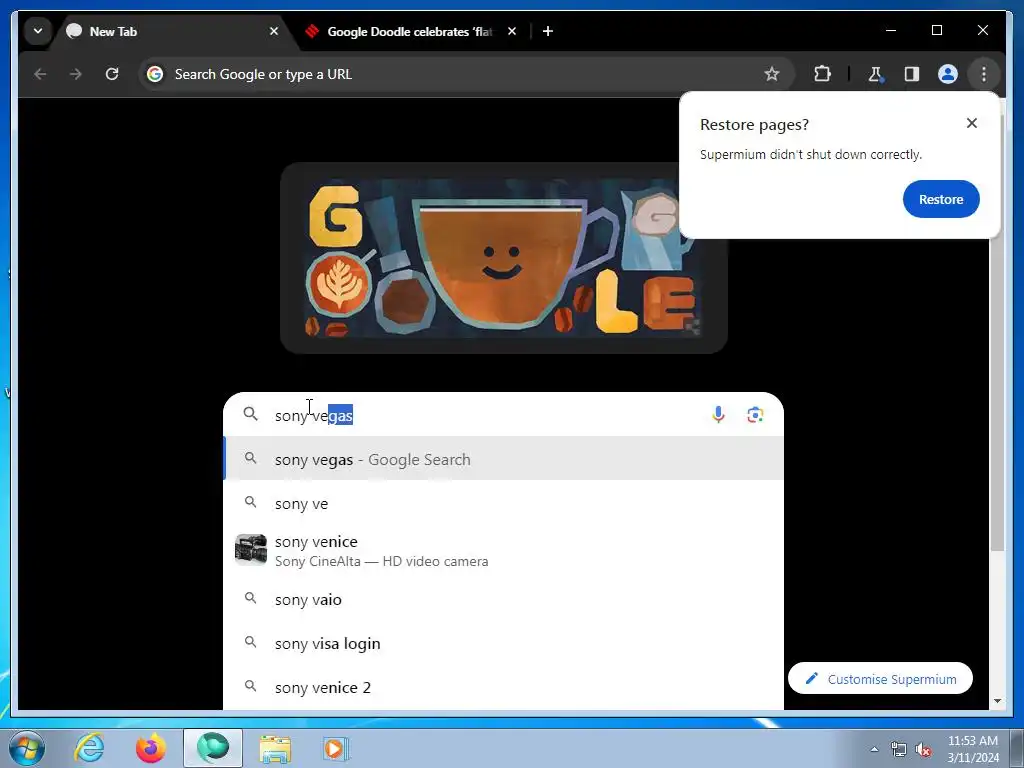Click the magnifier icon in search box
This screenshot has width=1024, height=768.
[x=251, y=414]
